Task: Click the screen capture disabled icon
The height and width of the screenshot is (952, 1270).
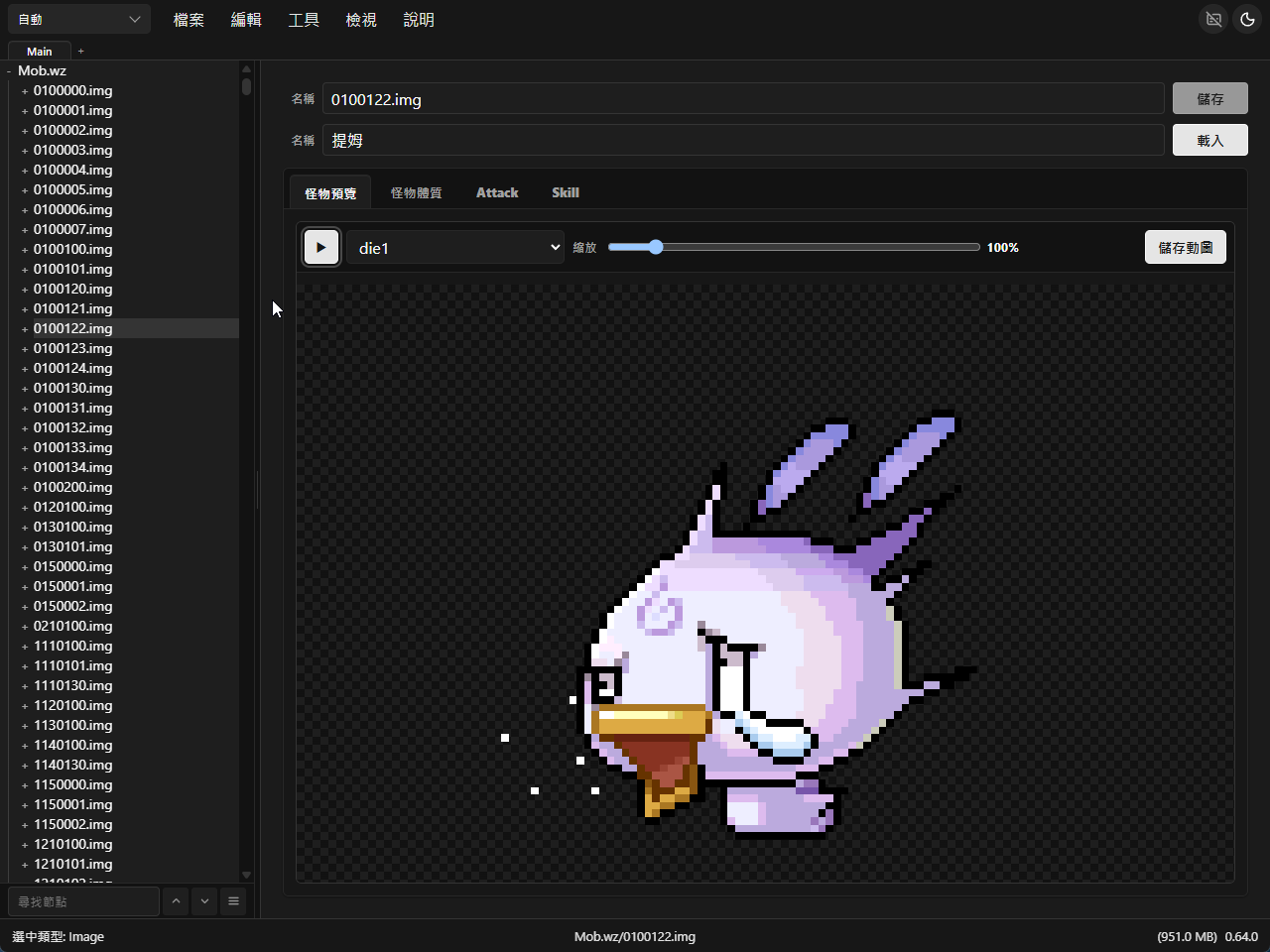Action: coord(1213,19)
